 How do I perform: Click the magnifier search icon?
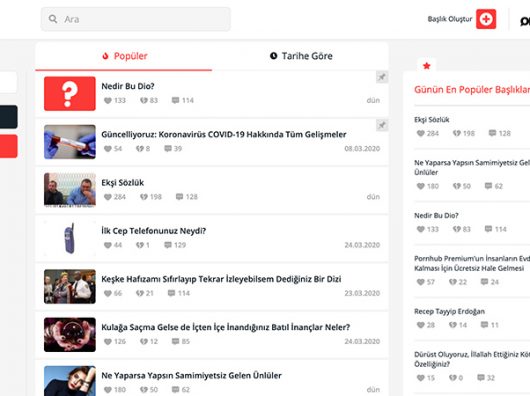click(53, 19)
